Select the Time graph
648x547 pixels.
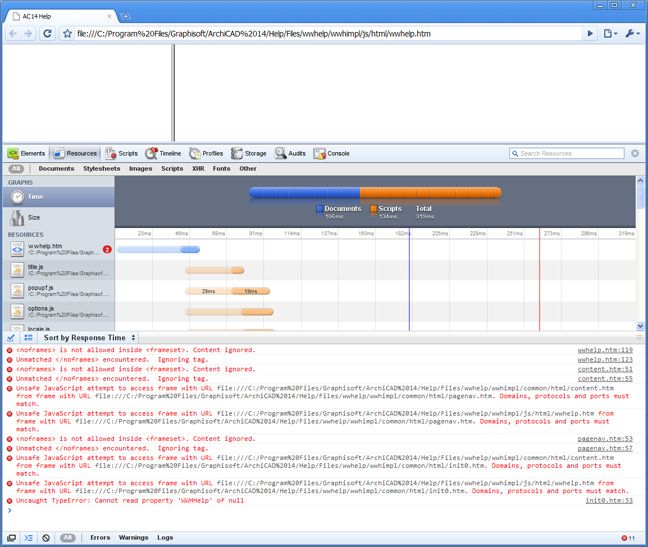pos(59,197)
